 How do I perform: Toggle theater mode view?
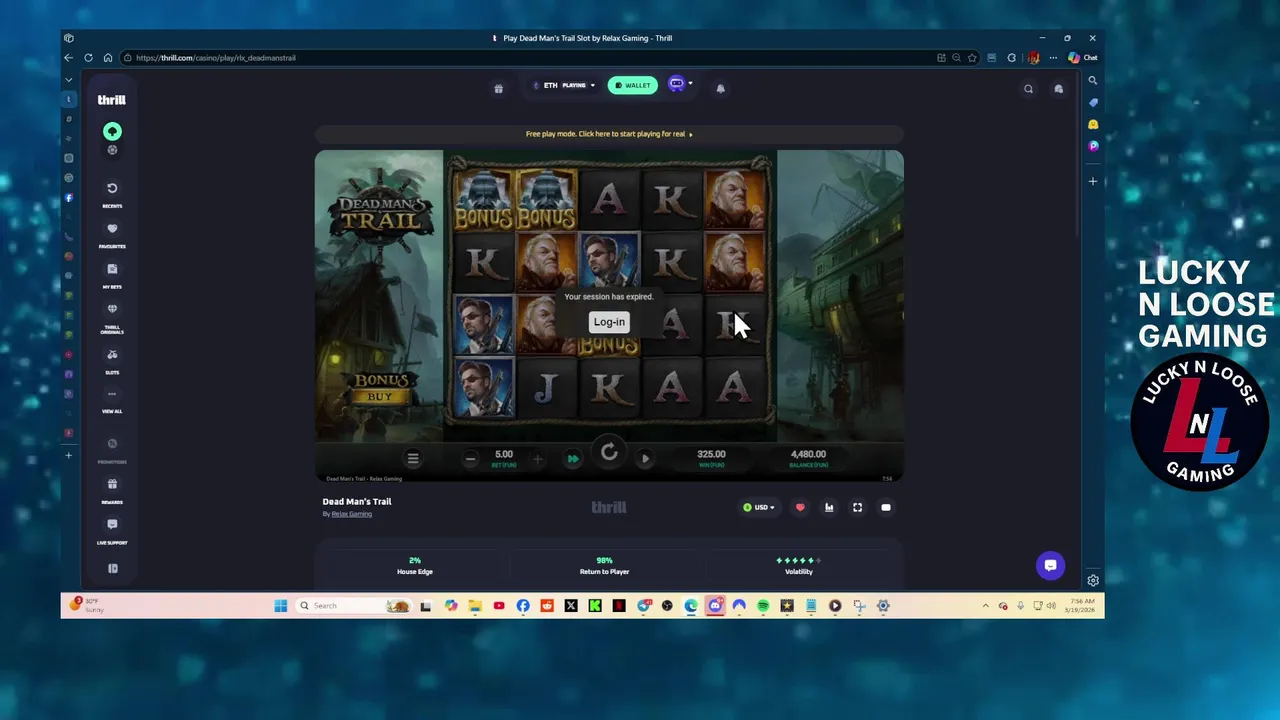point(886,507)
